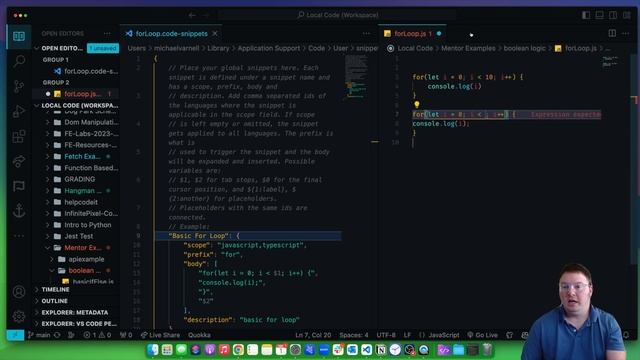
Task: Switch to the forLoop.js editor tab
Action: pyautogui.click(x=413, y=33)
